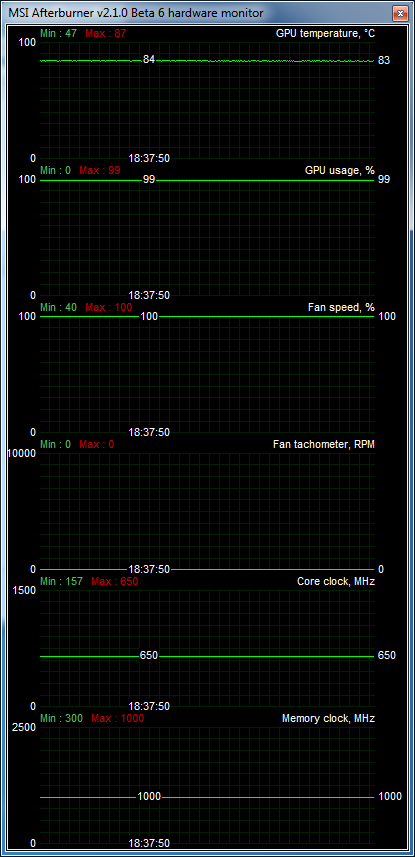
Task: Click the 99 marker on GPU usage graph
Action: click(x=149, y=179)
